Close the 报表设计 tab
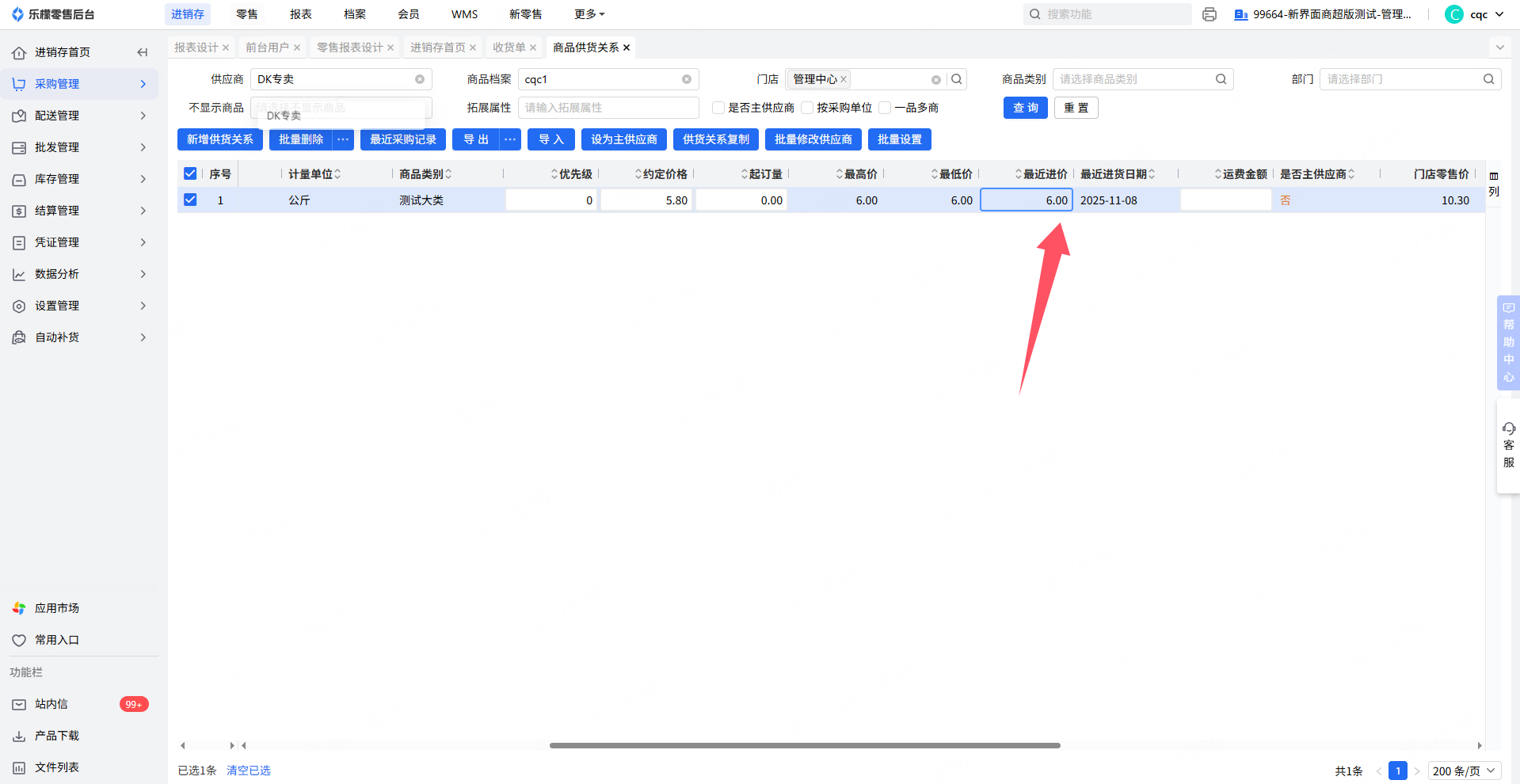Viewport: 1520px width, 784px height. [x=226, y=48]
